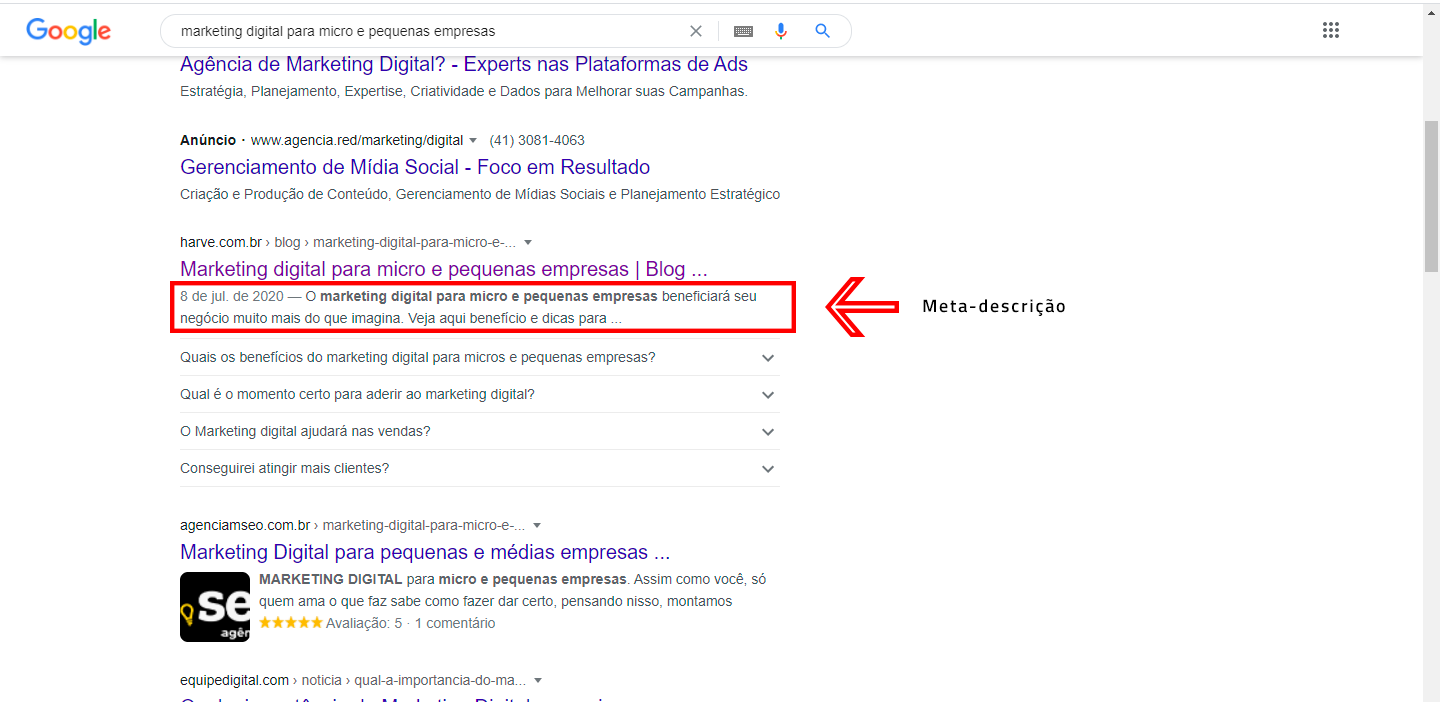1440x702 pixels.
Task: Click the star rating on agenciamseo result
Action: (291, 621)
